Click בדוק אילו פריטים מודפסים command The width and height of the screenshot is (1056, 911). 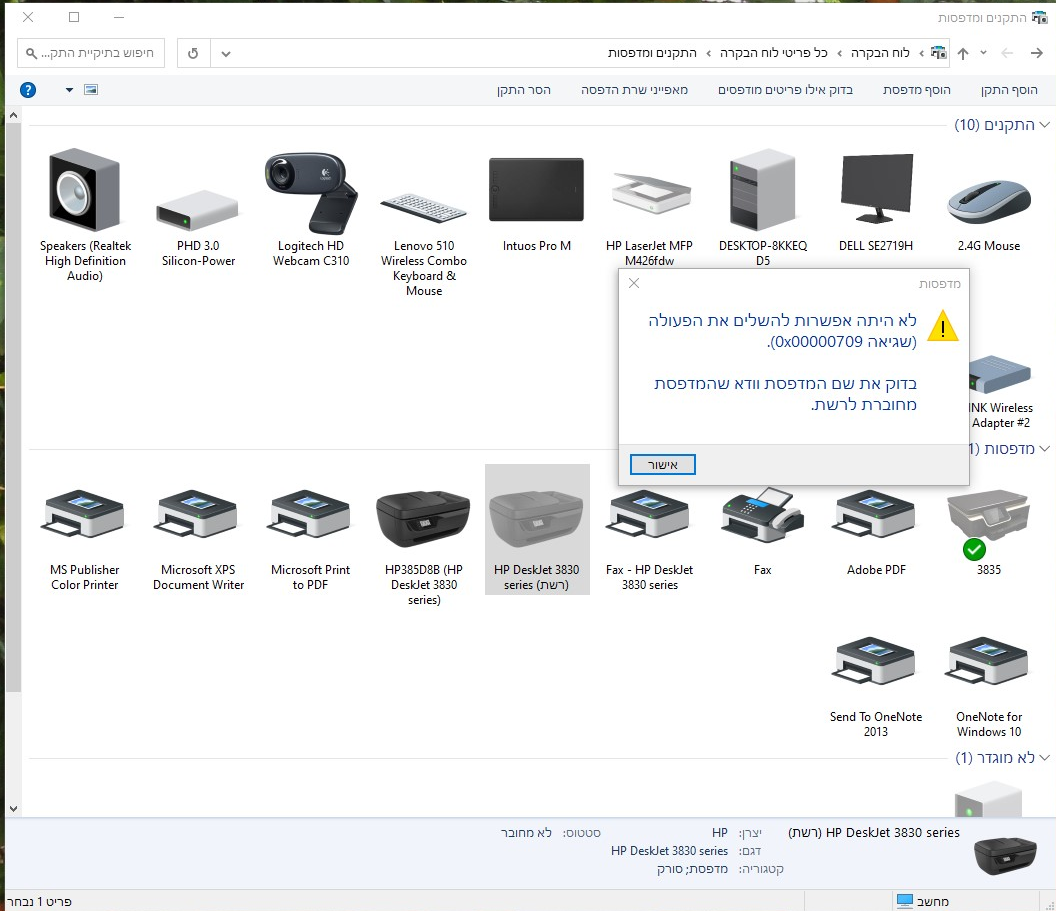tap(785, 90)
